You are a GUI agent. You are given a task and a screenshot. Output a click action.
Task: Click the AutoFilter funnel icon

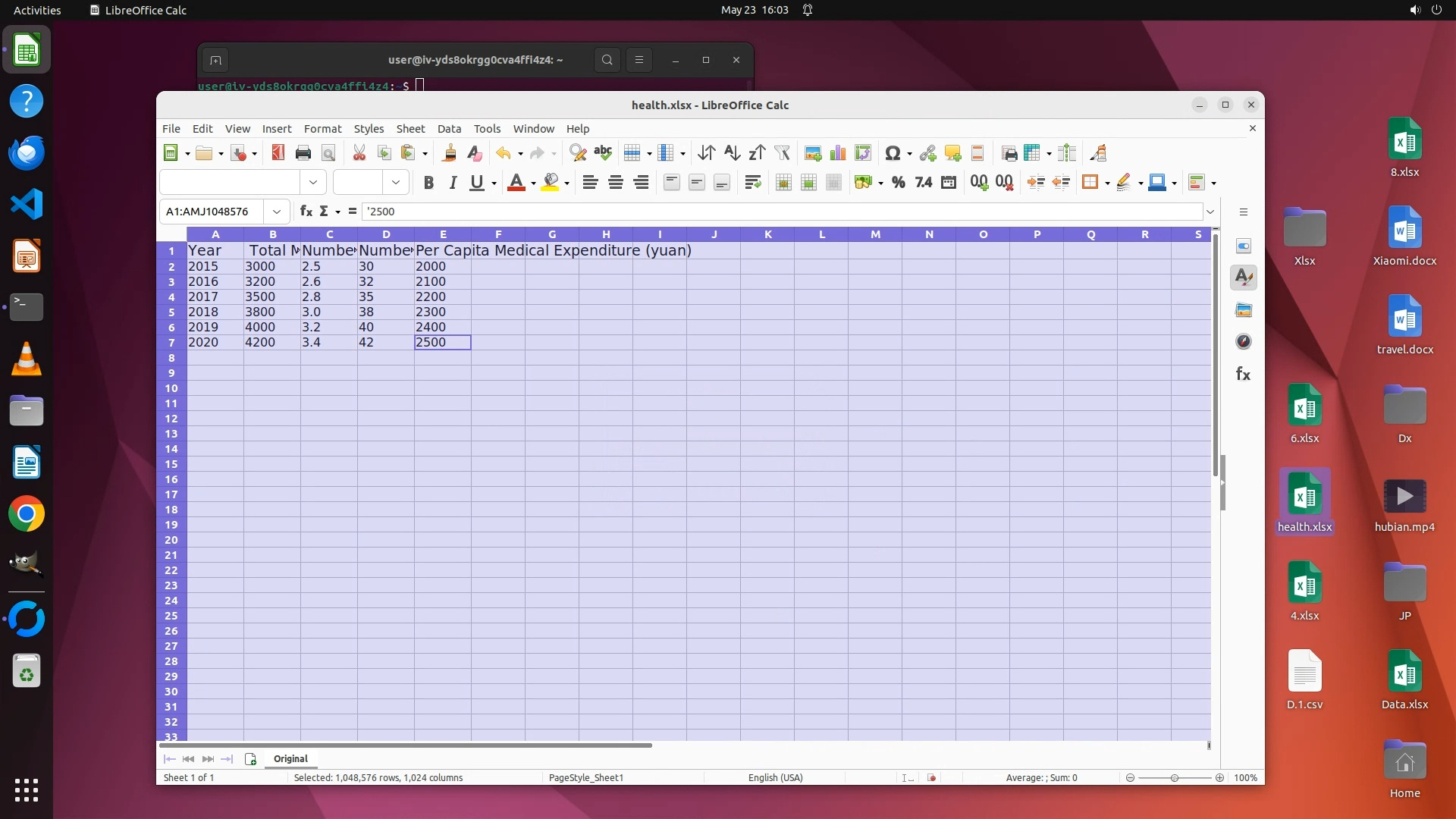[x=782, y=153]
